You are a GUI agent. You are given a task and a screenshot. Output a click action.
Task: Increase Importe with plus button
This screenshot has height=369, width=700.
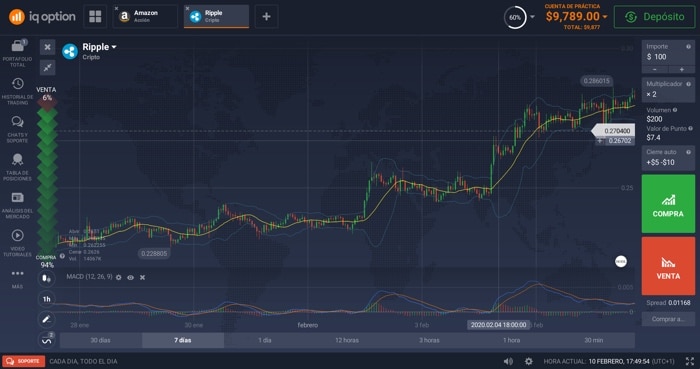coord(682,70)
